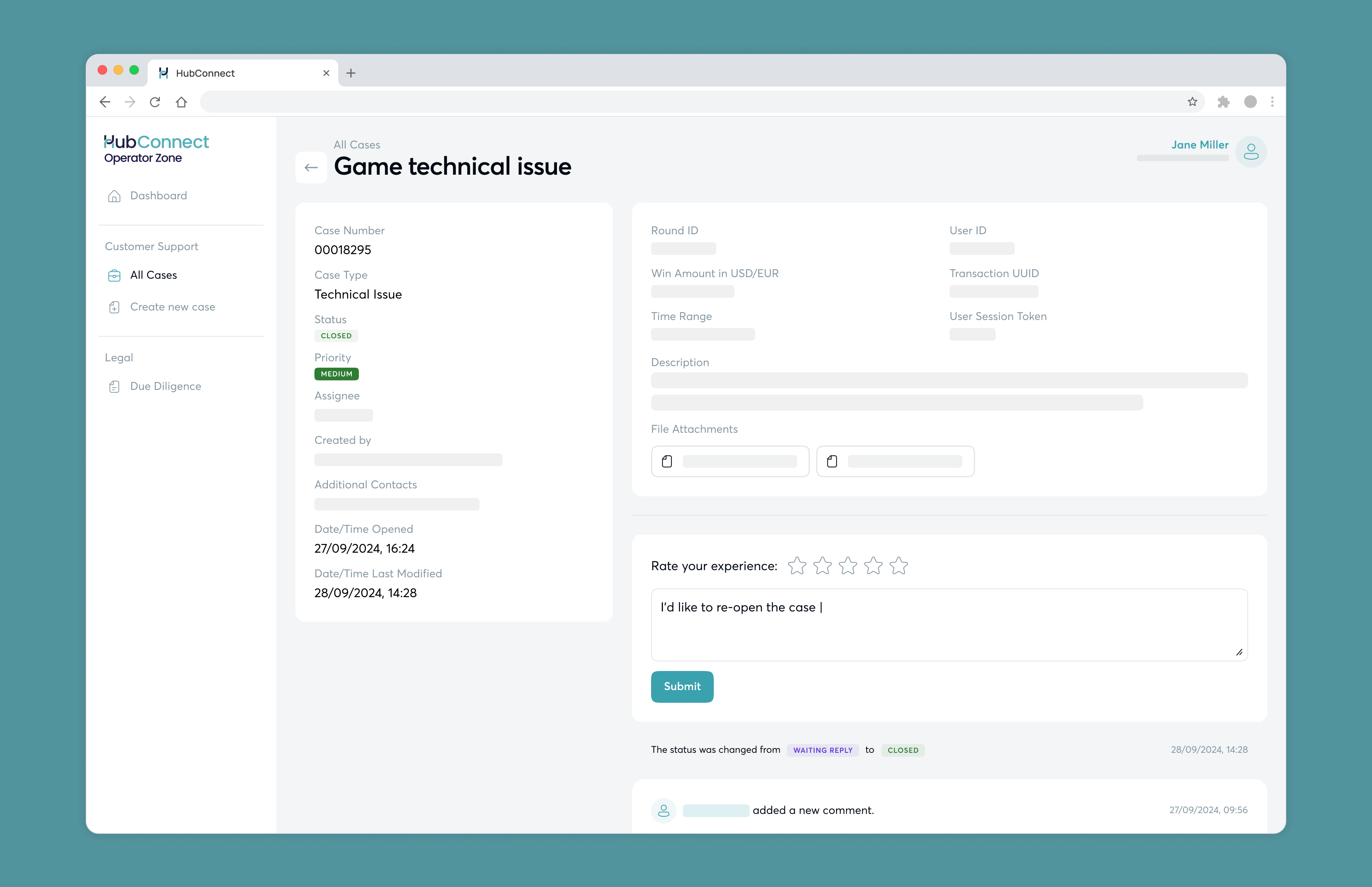Screen dimensions: 1372x887
Task: Open the second file attachment
Action: (x=895, y=461)
